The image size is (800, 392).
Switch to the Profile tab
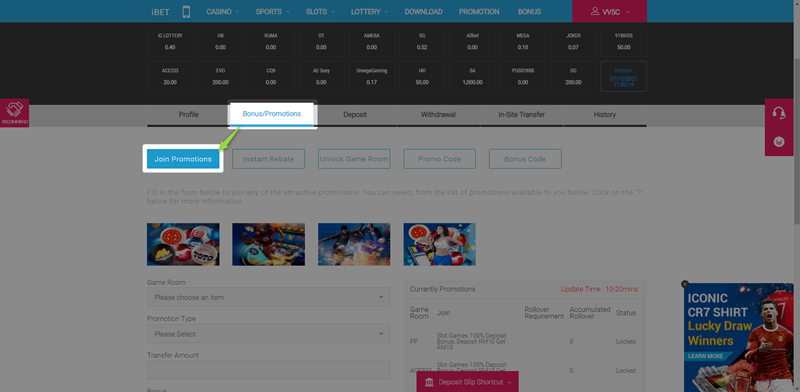click(188, 115)
